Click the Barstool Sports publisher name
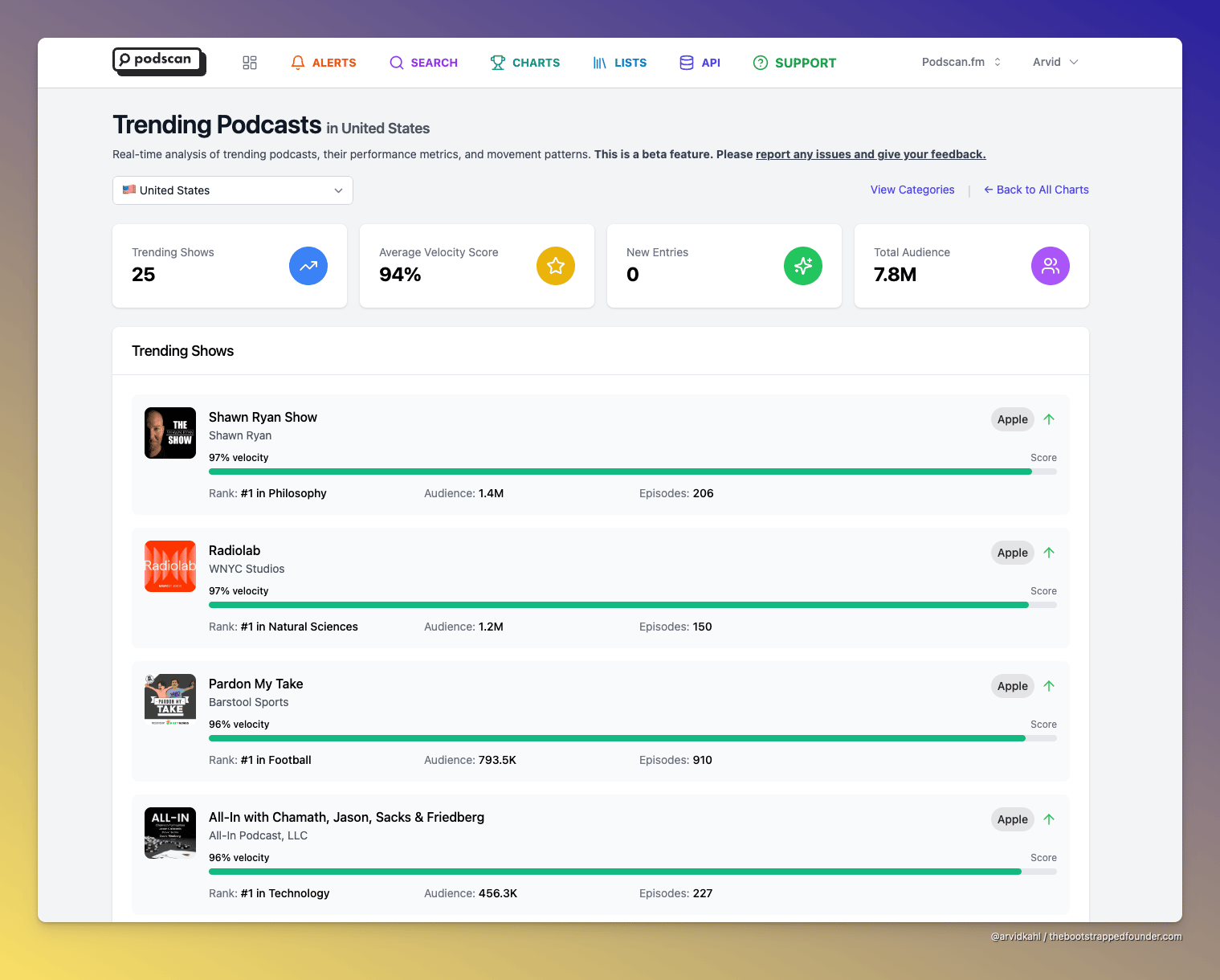Image resolution: width=1220 pixels, height=980 pixels. click(x=249, y=702)
